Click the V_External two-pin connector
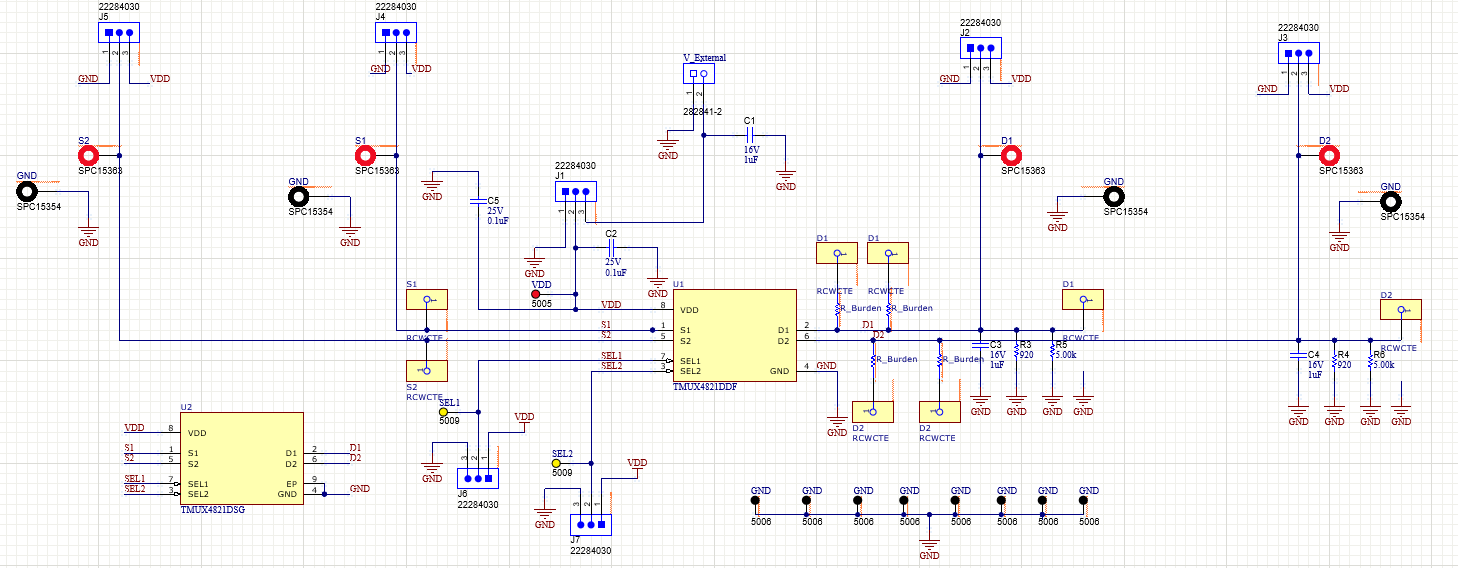The image size is (1458, 568). (698, 74)
